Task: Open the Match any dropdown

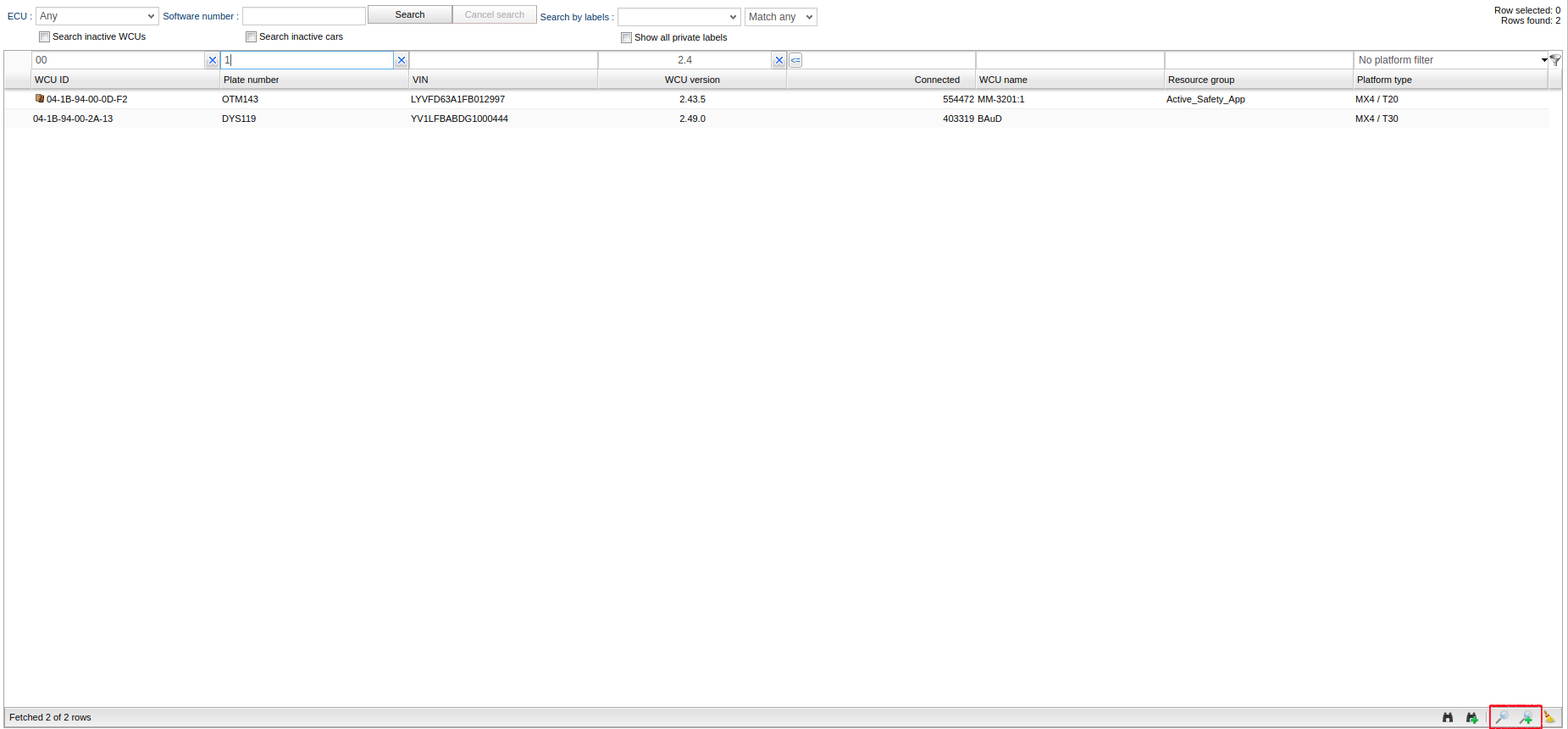Action: click(x=780, y=17)
